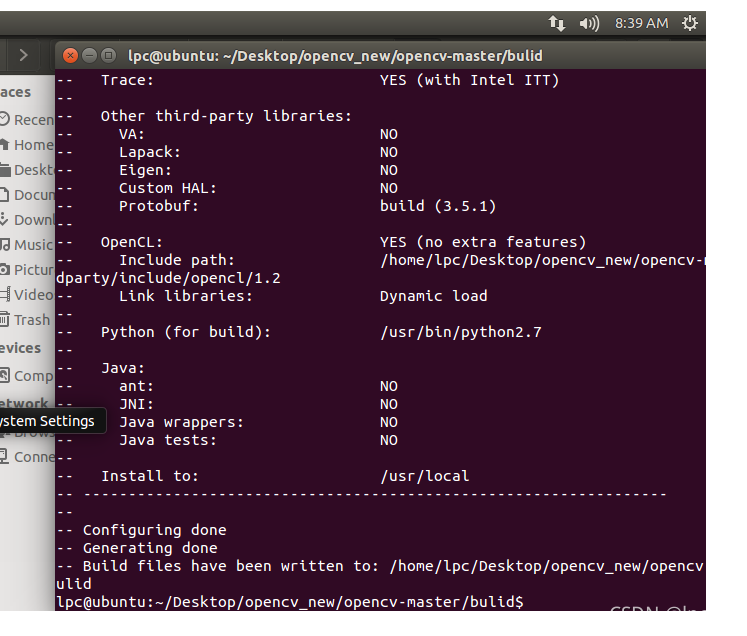
Task: Minimize the terminal window
Action: pyautogui.click(x=90, y=56)
